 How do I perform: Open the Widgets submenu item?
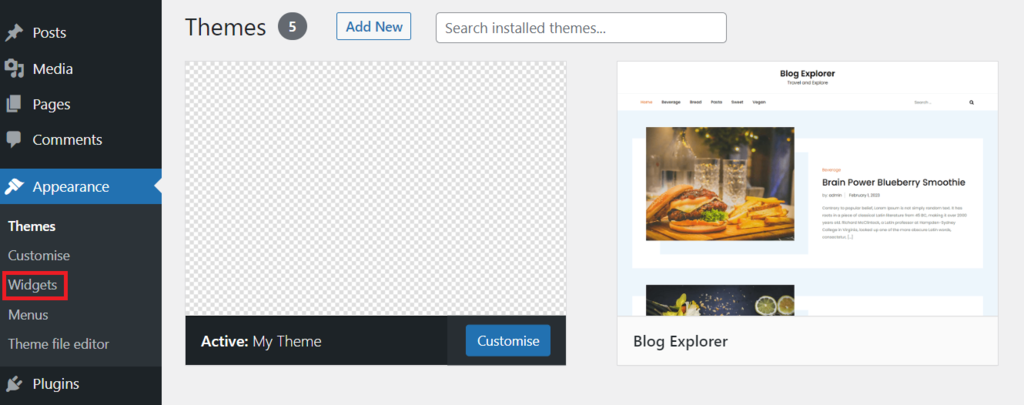(x=33, y=285)
